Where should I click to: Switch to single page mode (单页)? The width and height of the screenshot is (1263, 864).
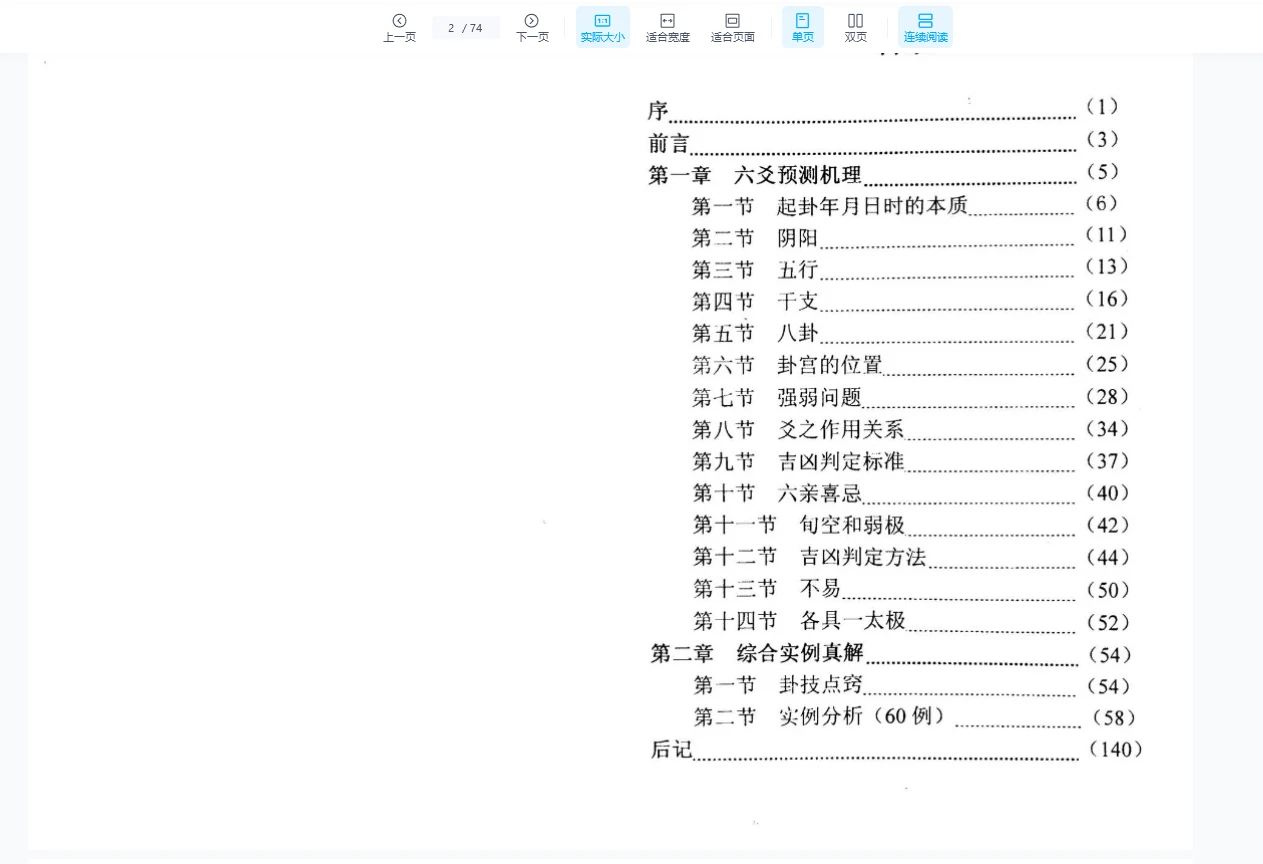click(803, 28)
